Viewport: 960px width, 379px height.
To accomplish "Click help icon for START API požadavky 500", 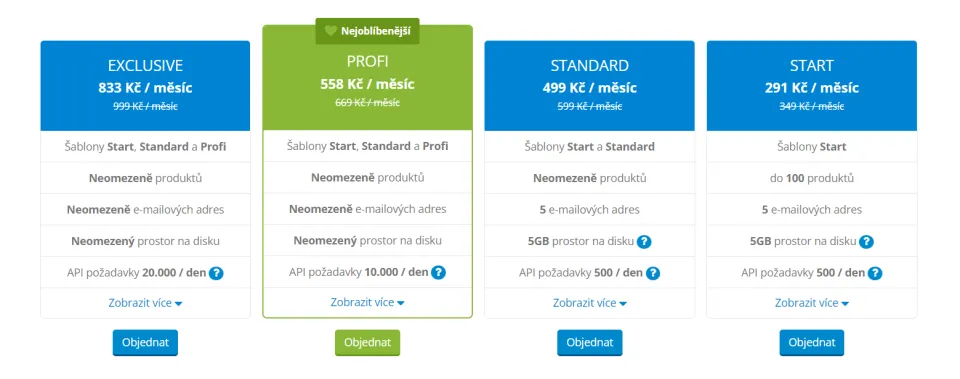I will pyautogui.click(x=876, y=273).
